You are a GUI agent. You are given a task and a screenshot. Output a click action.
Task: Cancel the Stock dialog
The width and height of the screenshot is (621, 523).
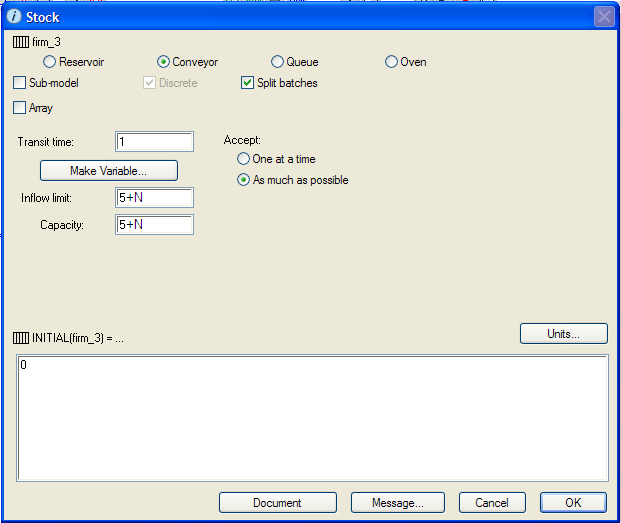tap(492, 503)
